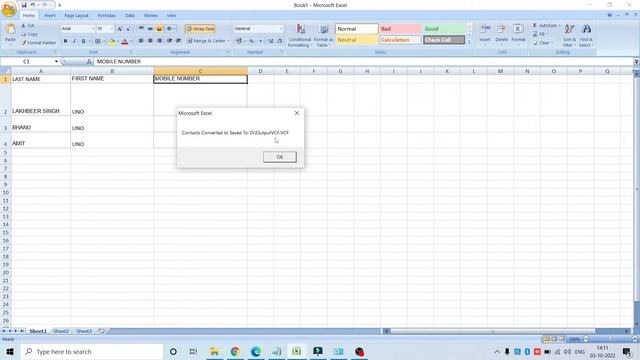Align text left
The image size is (640, 360).
[141, 41]
